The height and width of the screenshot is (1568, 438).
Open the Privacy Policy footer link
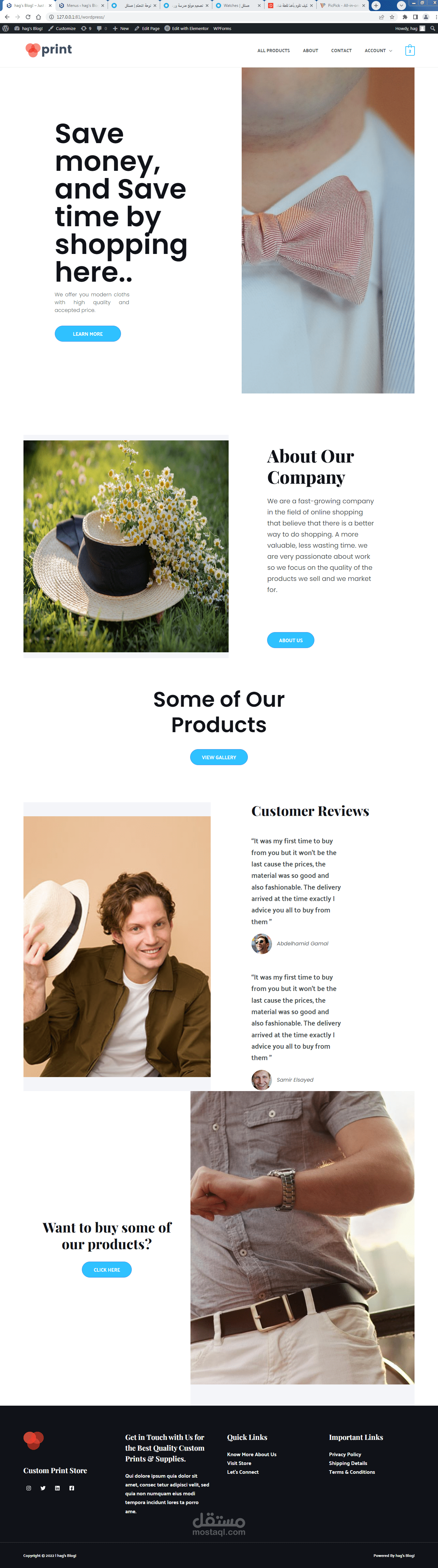(345, 1454)
